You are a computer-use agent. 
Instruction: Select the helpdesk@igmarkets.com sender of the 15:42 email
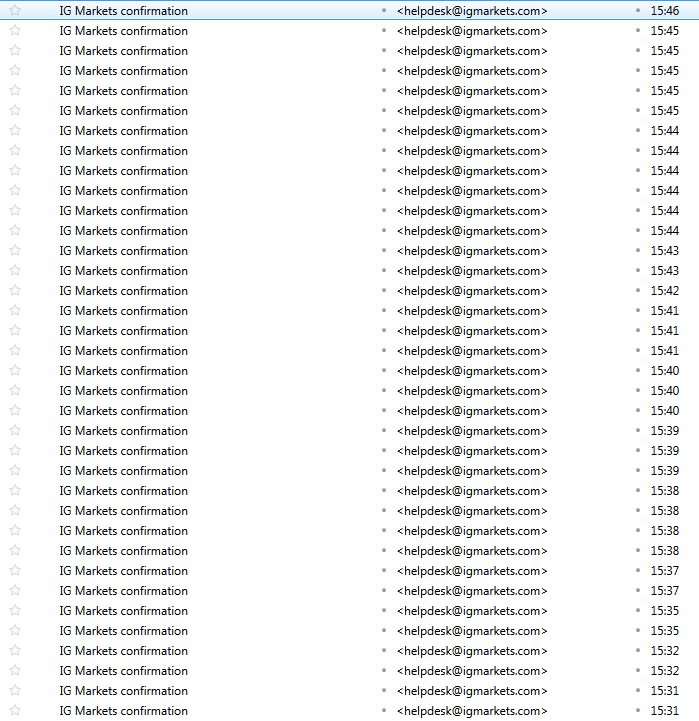pos(472,291)
